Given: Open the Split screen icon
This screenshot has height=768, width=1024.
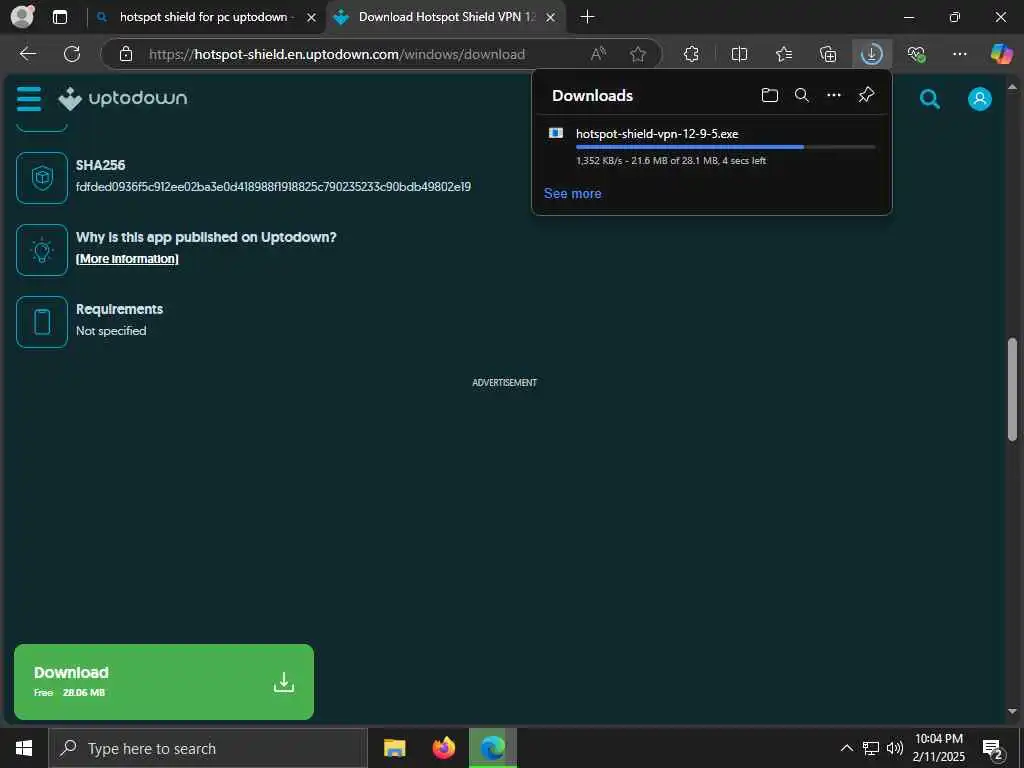Looking at the screenshot, I should click(x=739, y=54).
